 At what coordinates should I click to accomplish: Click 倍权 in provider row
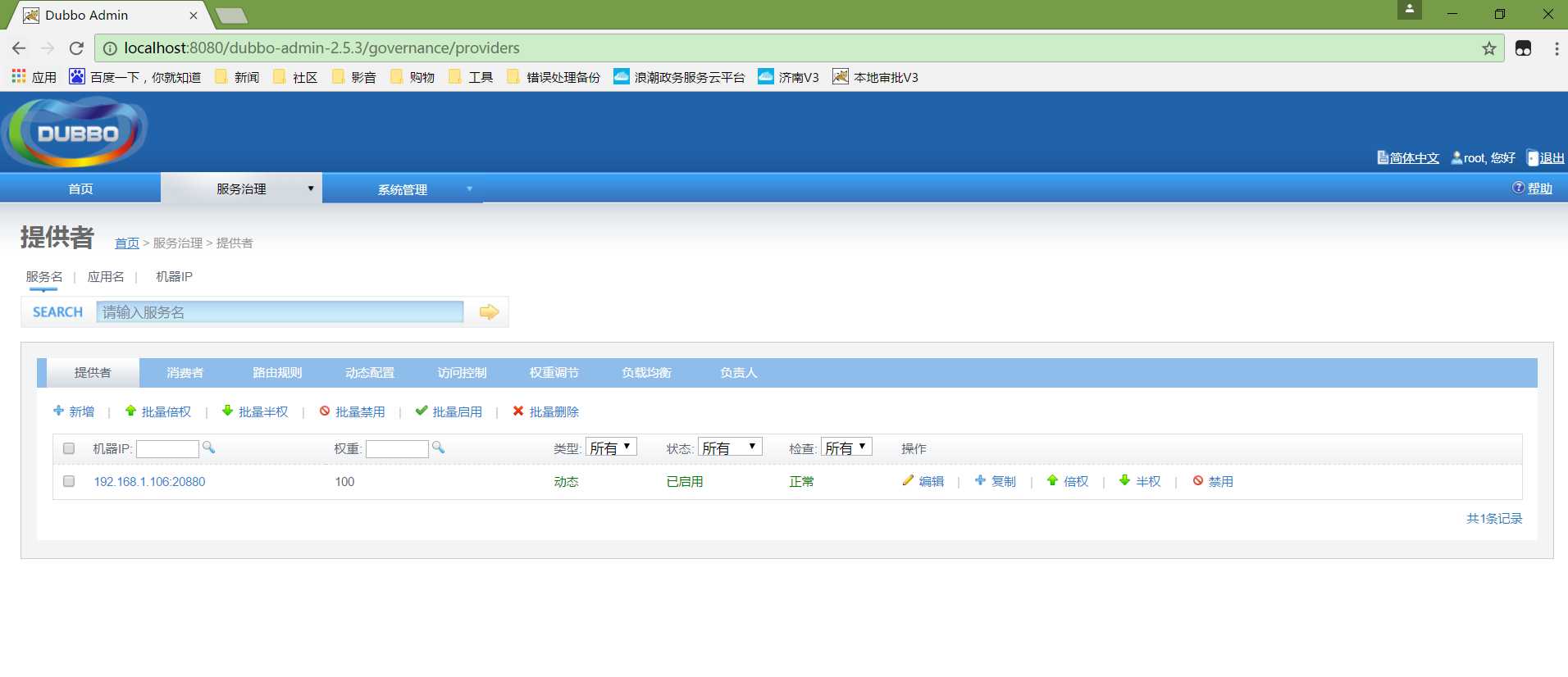(1068, 481)
